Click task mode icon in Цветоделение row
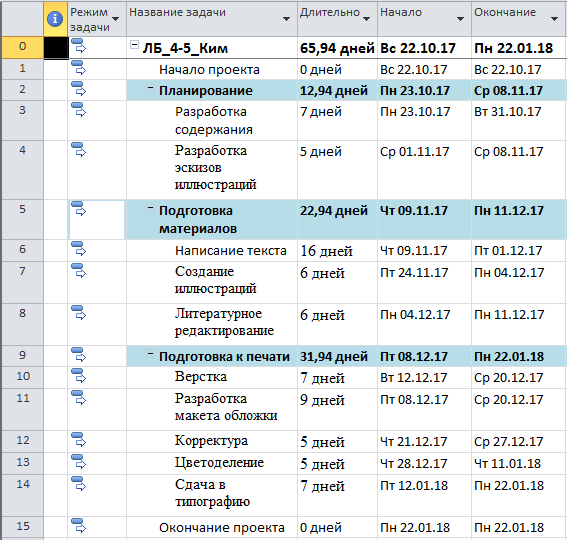 (78, 462)
